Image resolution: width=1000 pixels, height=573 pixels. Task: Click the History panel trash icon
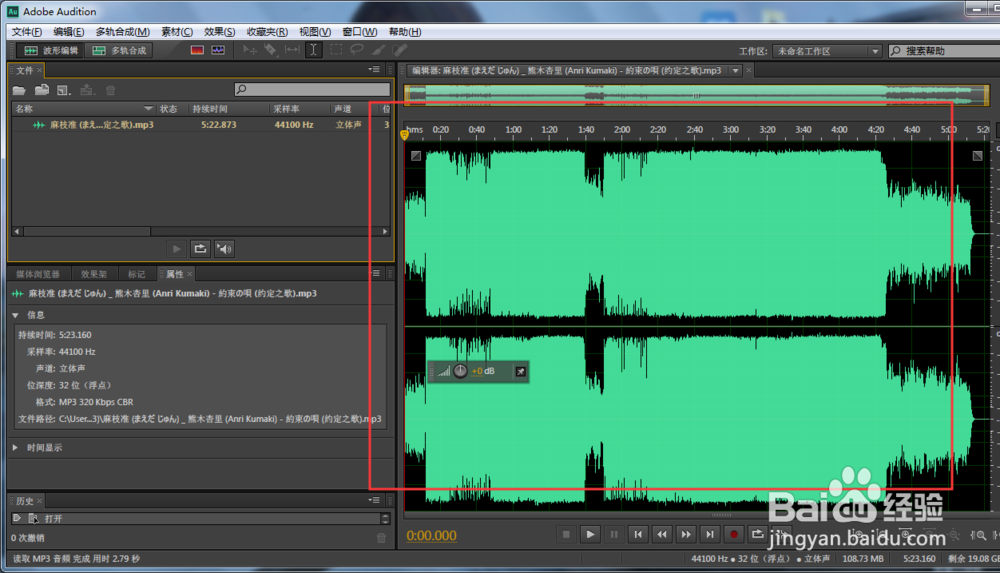381,538
